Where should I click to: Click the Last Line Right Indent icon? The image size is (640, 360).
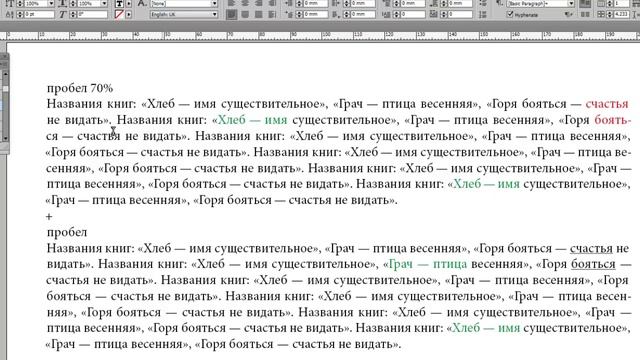click(x=336, y=15)
